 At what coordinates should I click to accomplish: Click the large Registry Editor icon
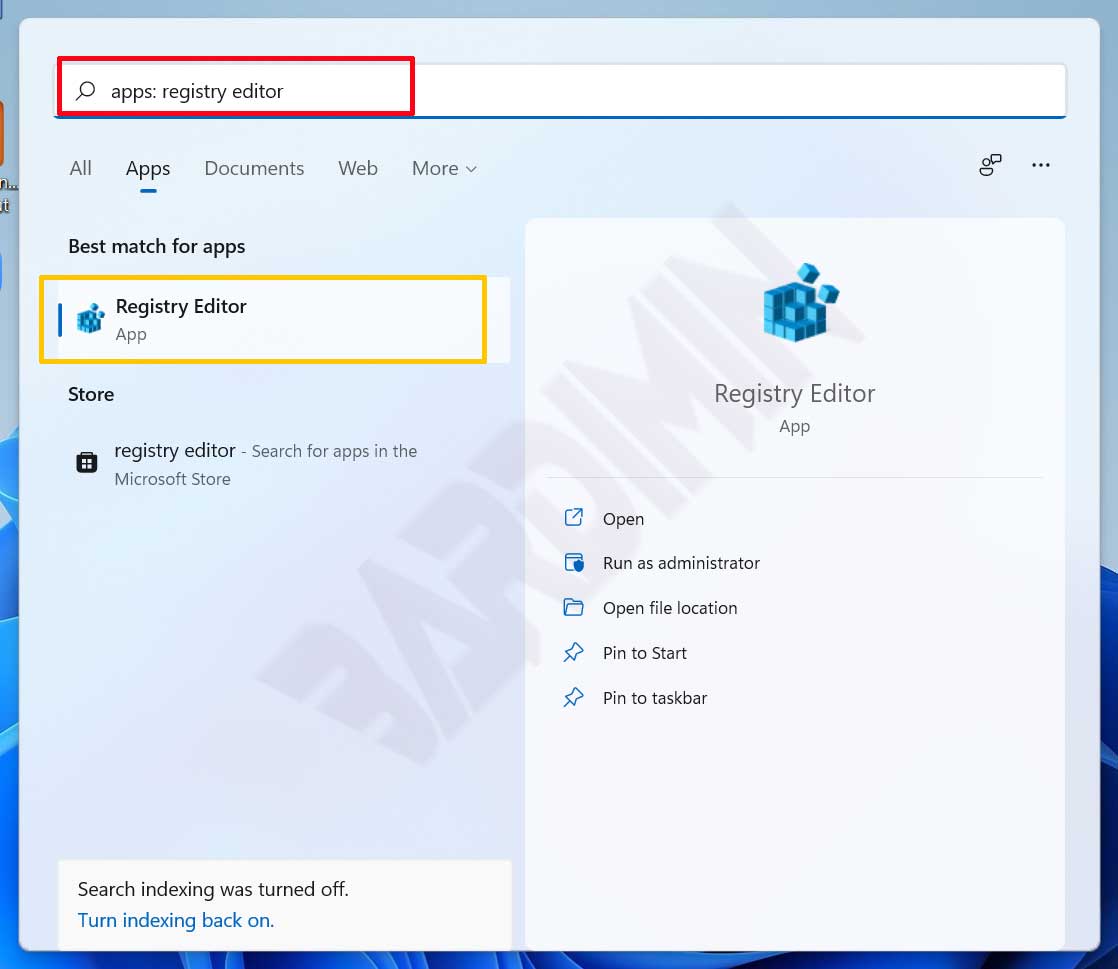(800, 302)
